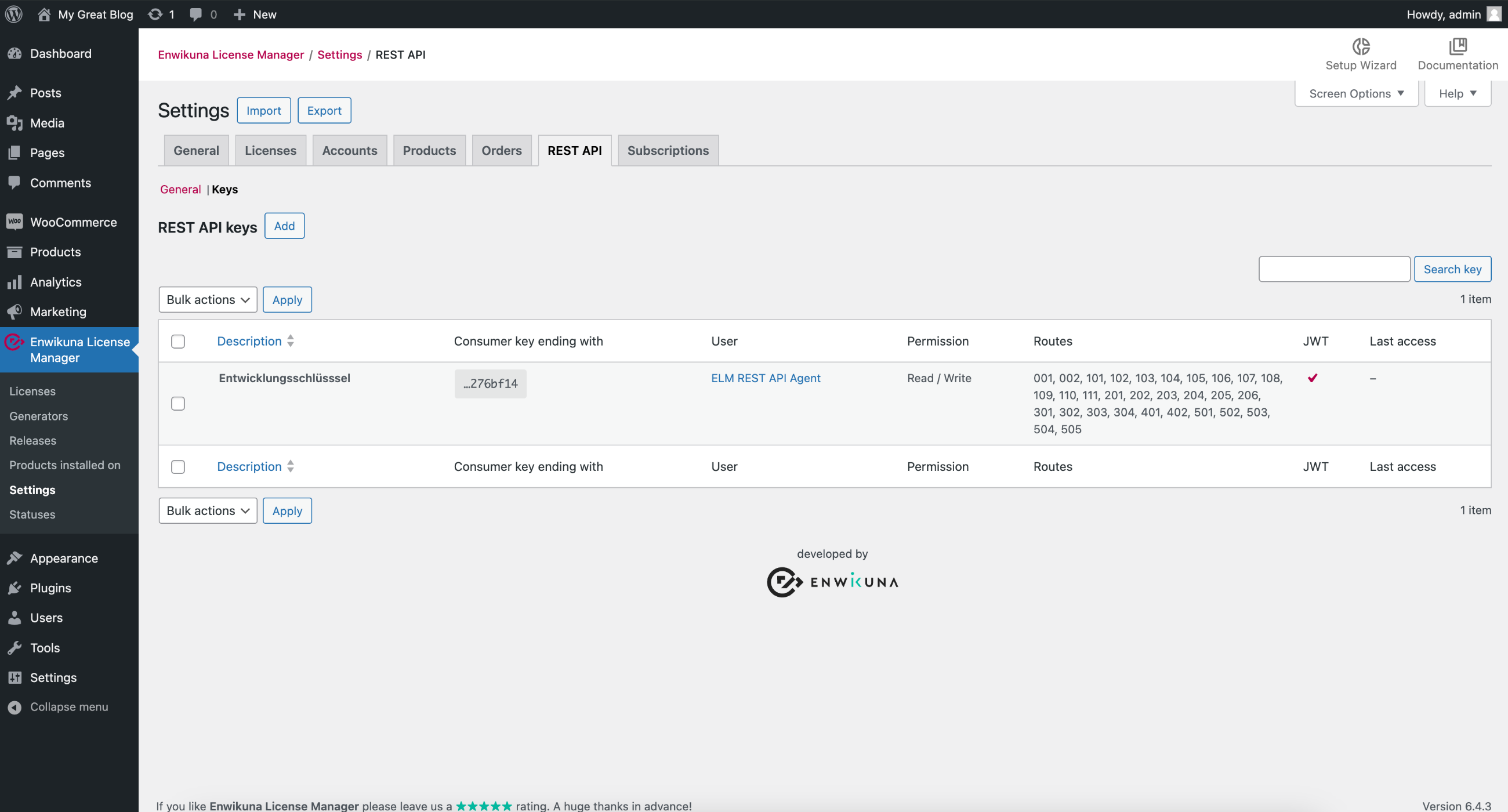Click the admin avatar icon
The width and height of the screenshot is (1508, 812).
pyautogui.click(x=1493, y=14)
